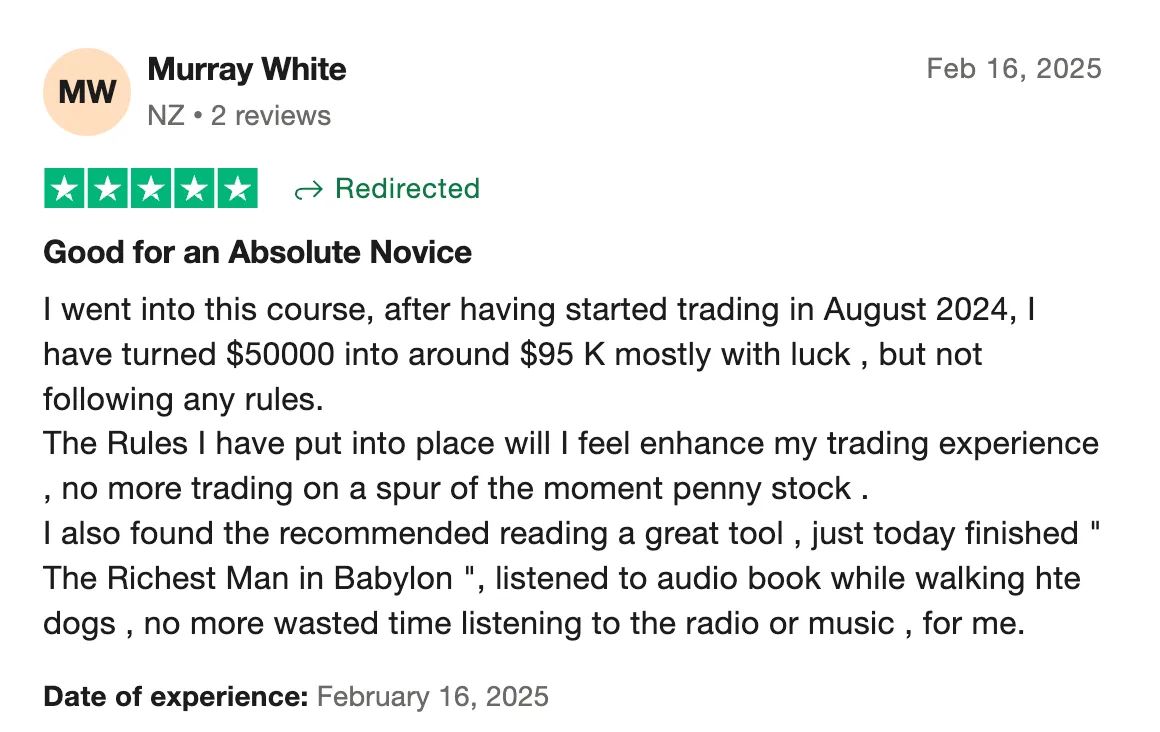Click the Feb 16, 2025 review date
The height and width of the screenshot is (732, 1160).
1014,69
